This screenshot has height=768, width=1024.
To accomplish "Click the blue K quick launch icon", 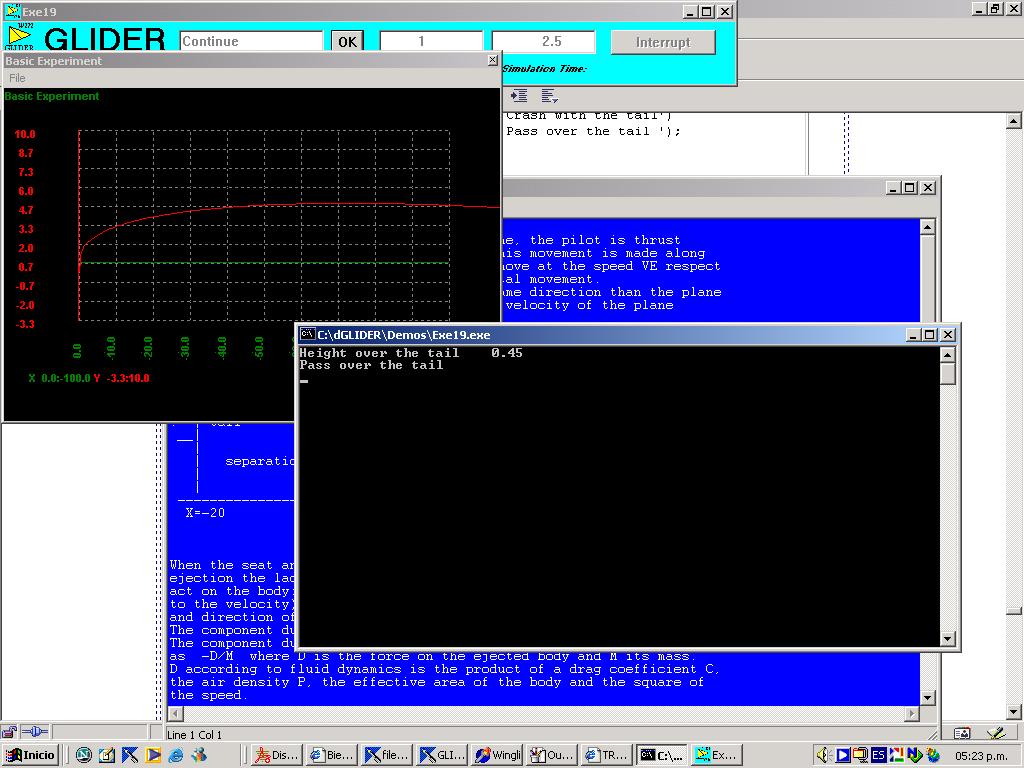I will coord(130,755).
